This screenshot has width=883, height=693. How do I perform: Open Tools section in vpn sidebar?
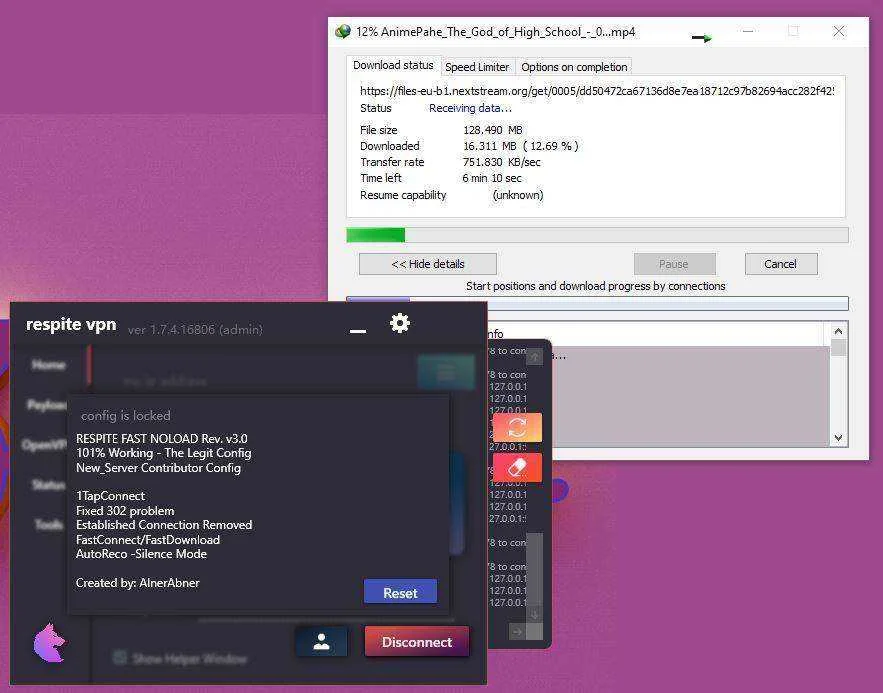49,525
